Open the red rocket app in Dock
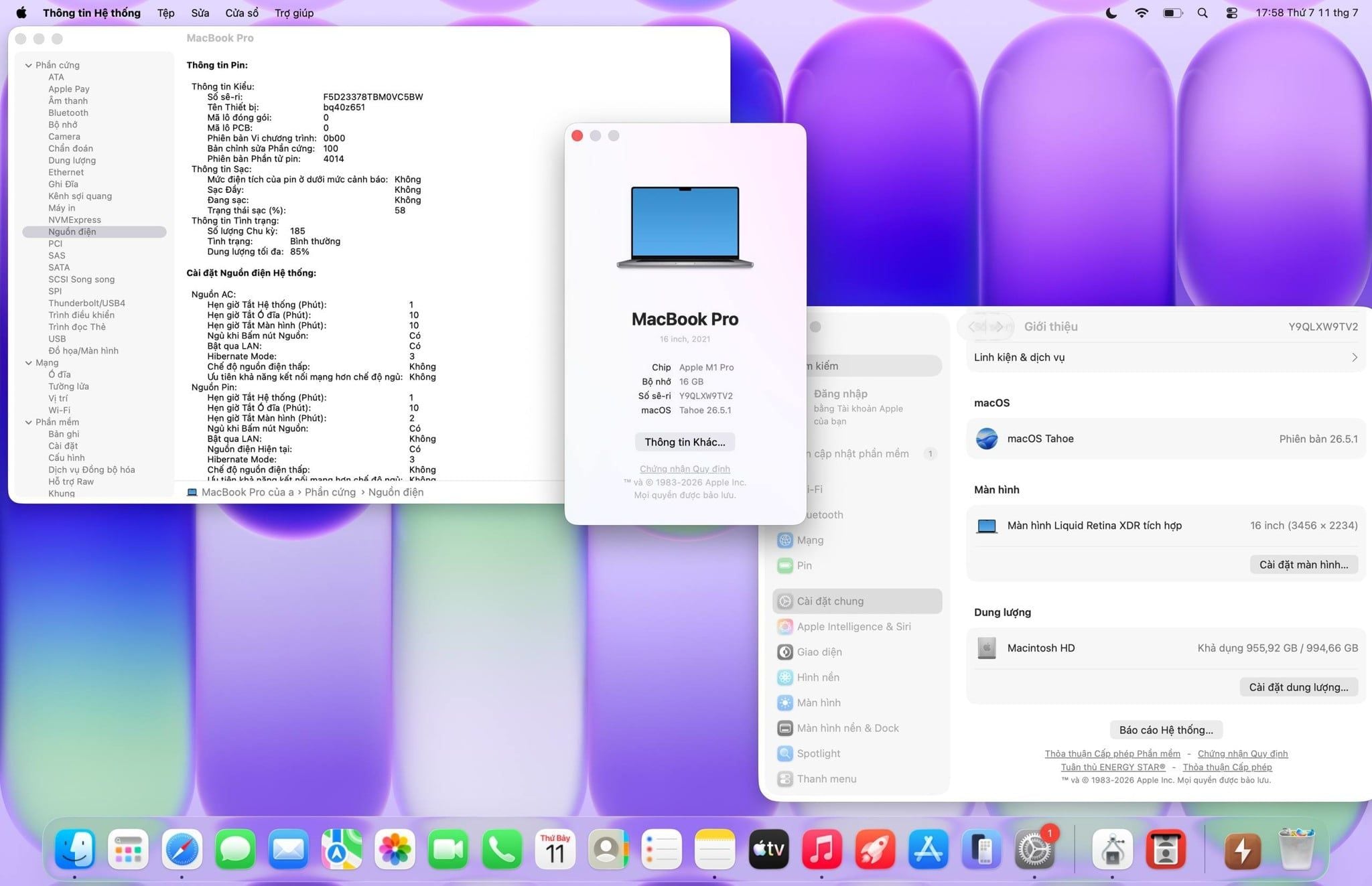Image resolution: width=1372 pixels, height=886 pixels. (x=875, y=848)
